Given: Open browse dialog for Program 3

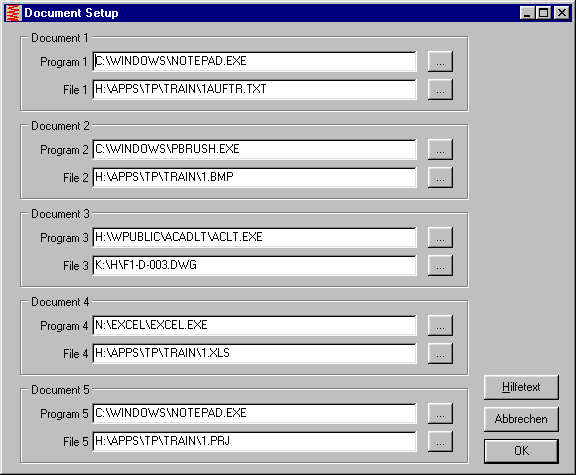Looking at the screenshot, I should (440, 238).
